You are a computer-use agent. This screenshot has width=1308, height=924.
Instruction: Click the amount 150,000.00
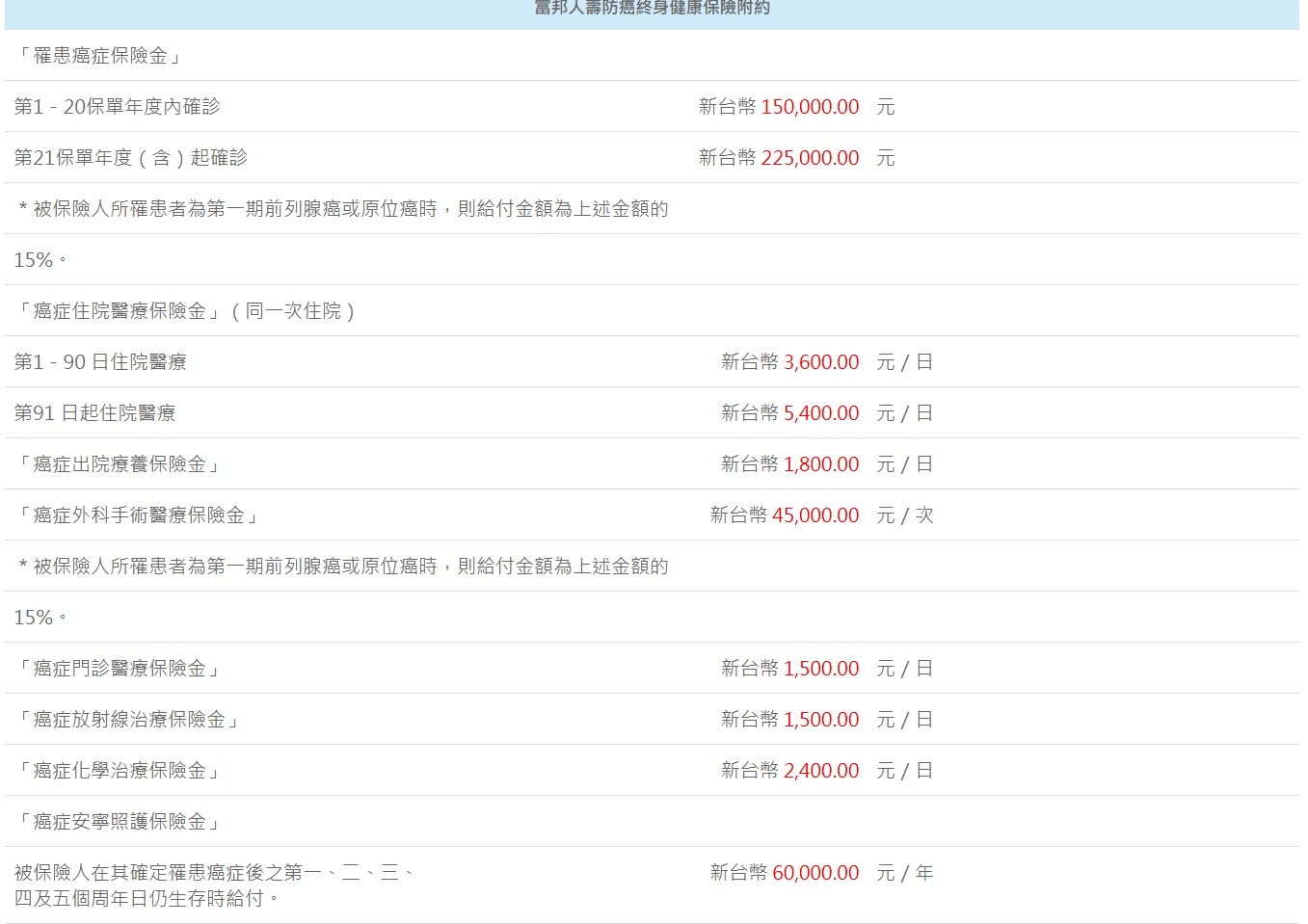(810, 107)
